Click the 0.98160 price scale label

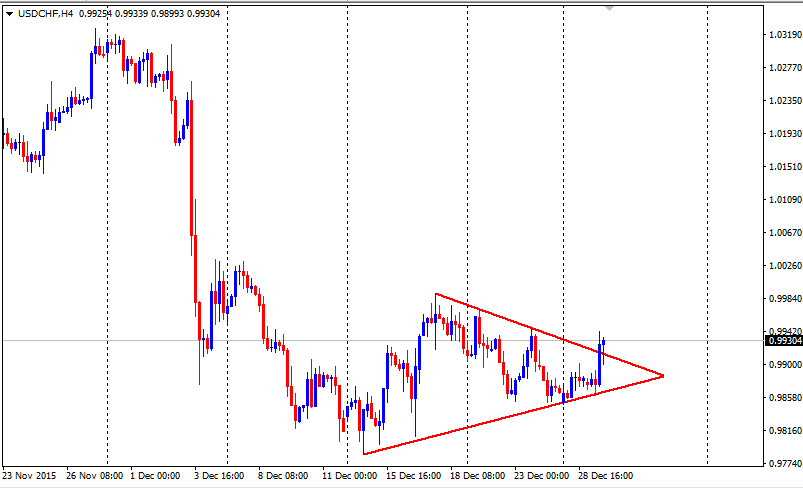(x=785, y=431)
